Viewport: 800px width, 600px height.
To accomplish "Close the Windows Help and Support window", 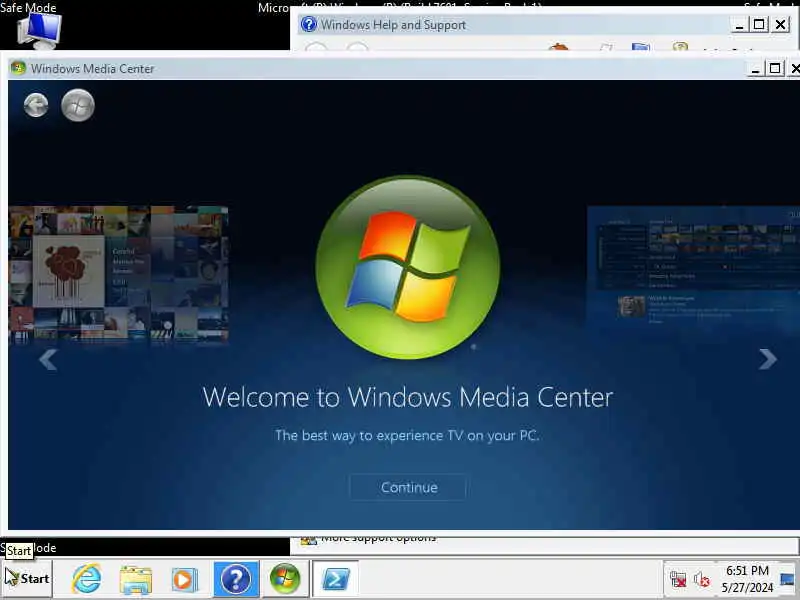I will pos(780,24).
